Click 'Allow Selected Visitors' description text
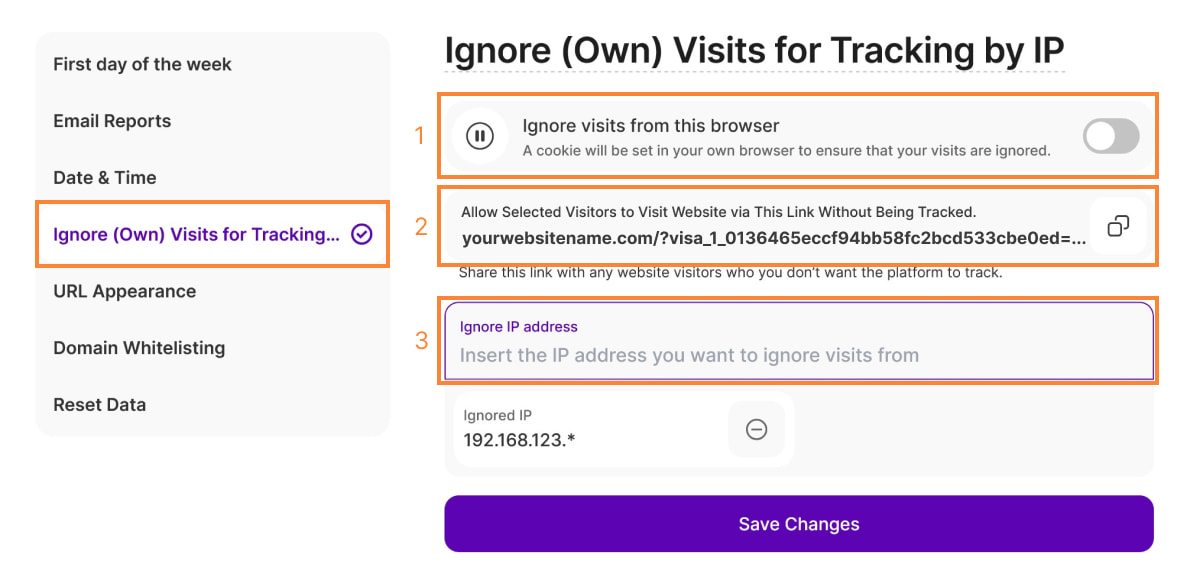1200x585 pixels. [718, 212]
